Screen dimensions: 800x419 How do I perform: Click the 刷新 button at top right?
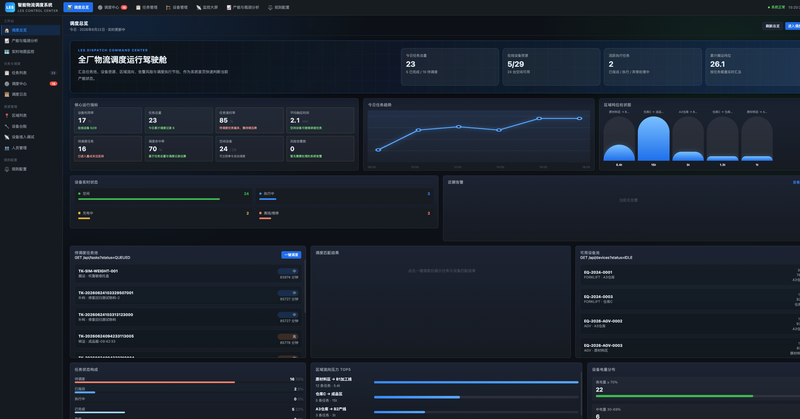[x=772, y=26]
